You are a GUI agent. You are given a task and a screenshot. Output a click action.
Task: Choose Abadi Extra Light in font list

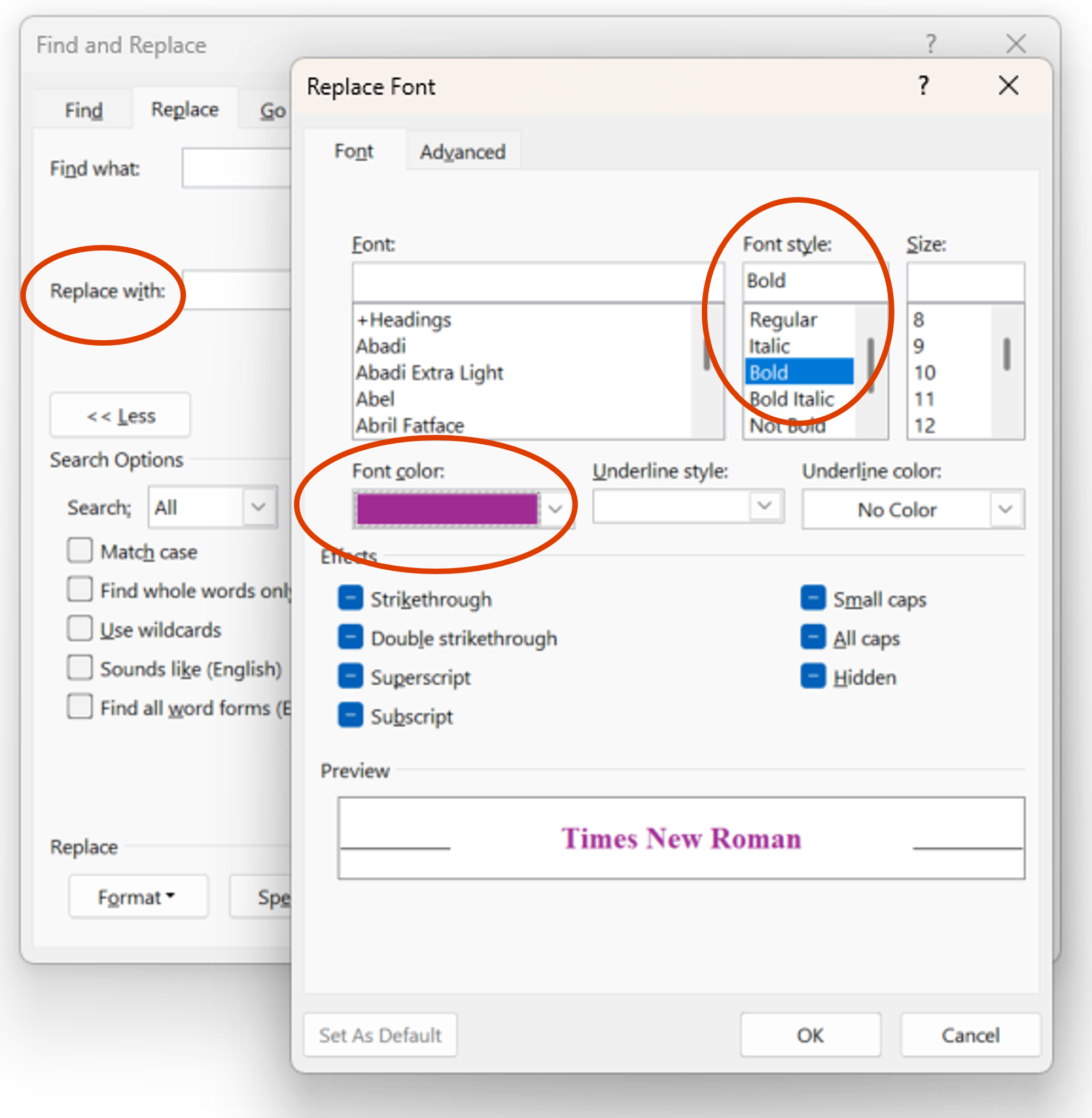[429, 372]
